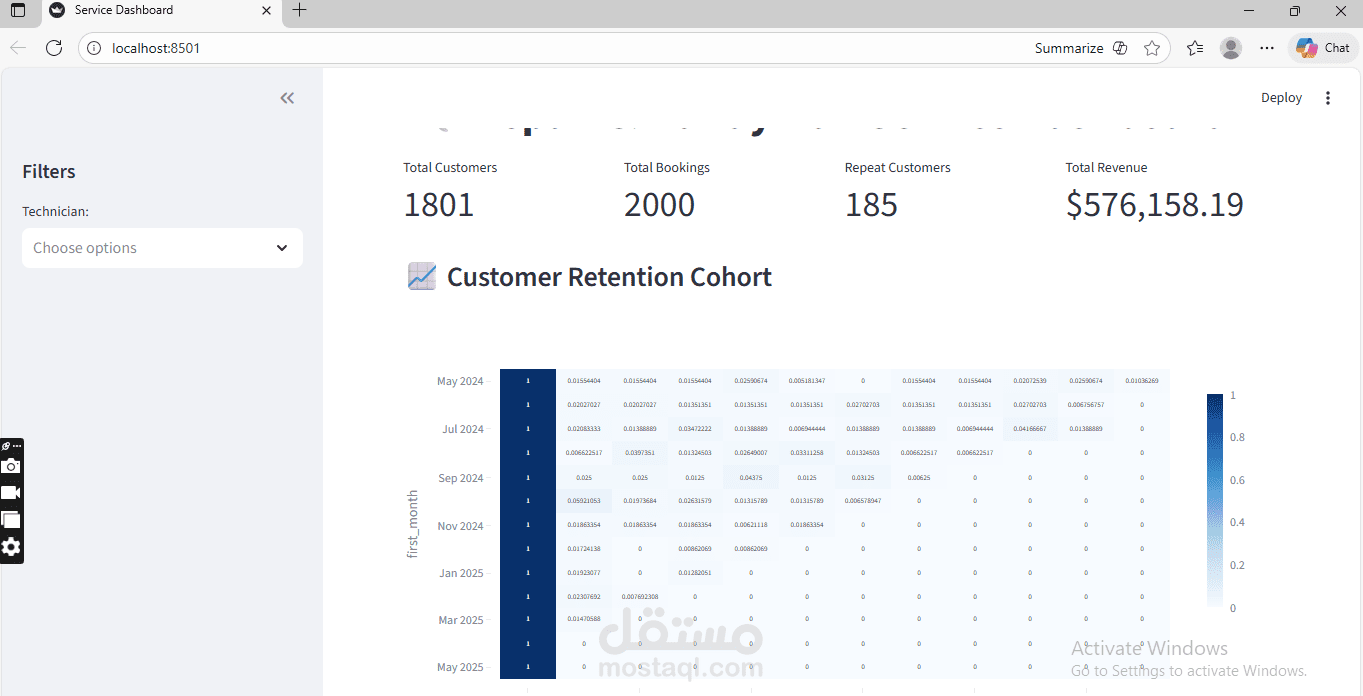Click the Technician: label
The width and height of the screenshot is (1363, 696).
click(56, 212)
